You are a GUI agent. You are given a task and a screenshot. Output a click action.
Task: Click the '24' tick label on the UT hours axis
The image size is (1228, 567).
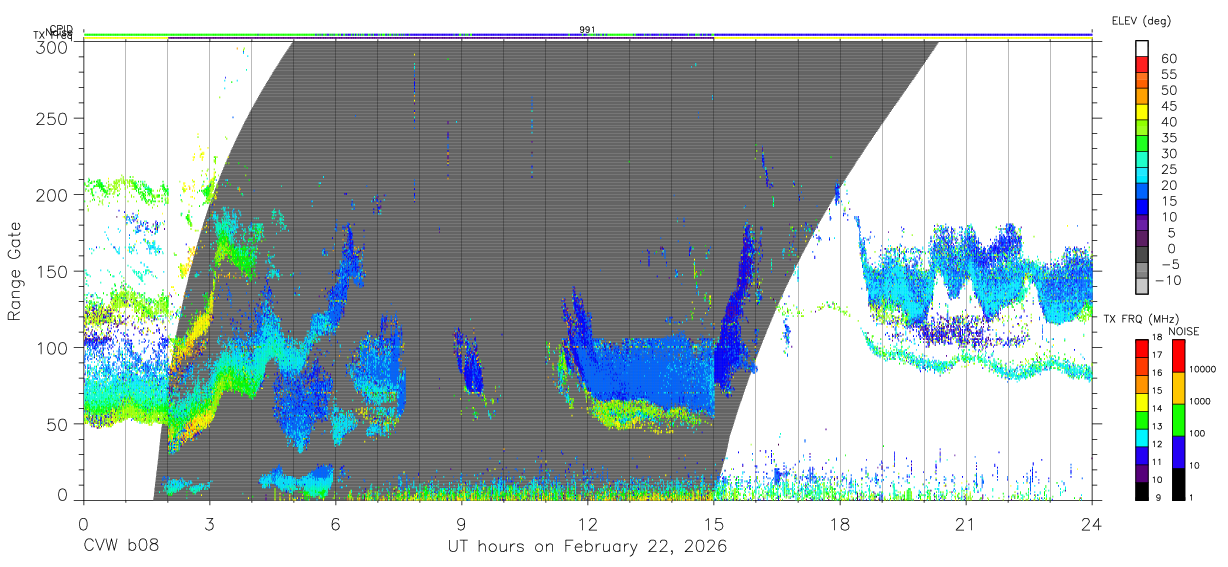1091,523
